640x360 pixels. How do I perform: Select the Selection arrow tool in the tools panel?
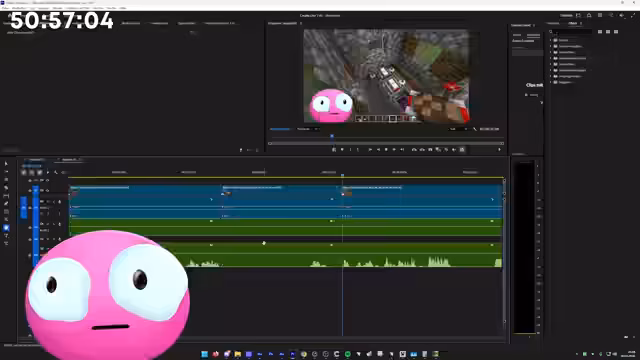(x=6, y=164)
